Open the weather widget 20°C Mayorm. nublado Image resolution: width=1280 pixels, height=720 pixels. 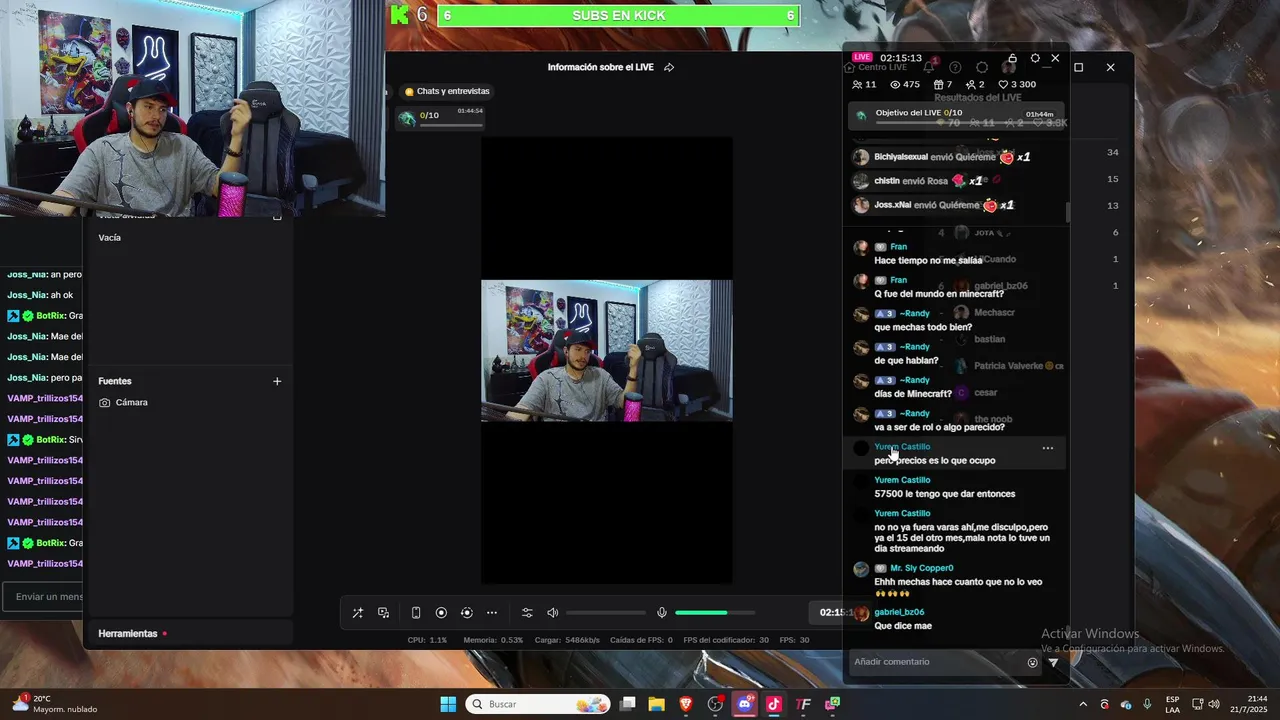(55, 704)
